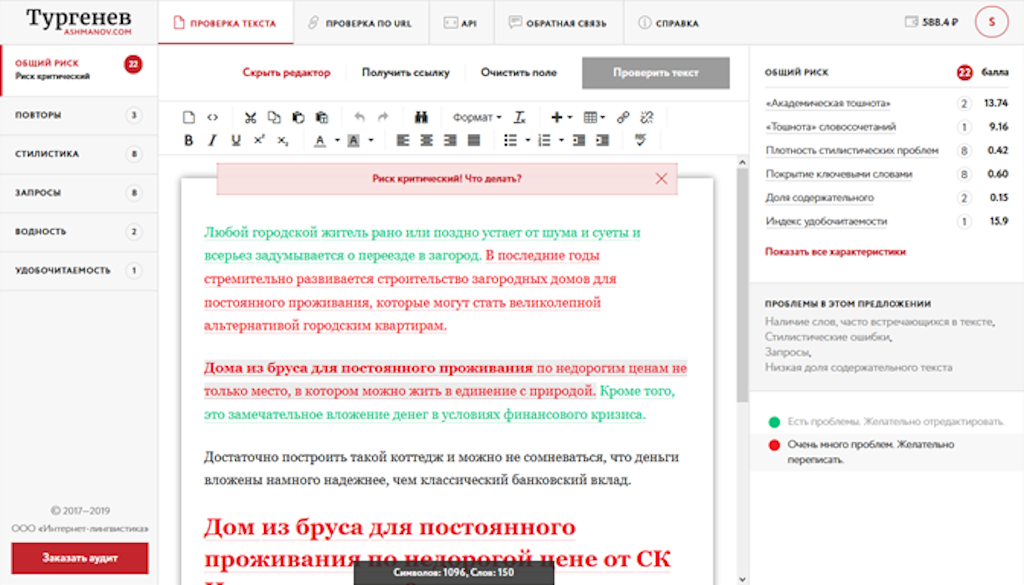Close the Риск критический alert banner
1024x585 pixels.
662,179
